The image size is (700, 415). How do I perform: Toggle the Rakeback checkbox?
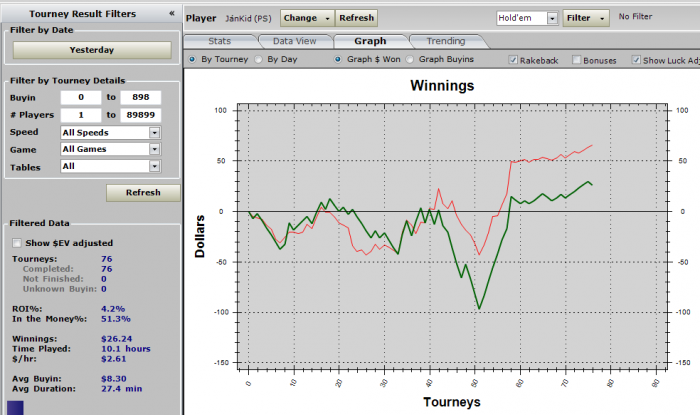pos(513,60)
